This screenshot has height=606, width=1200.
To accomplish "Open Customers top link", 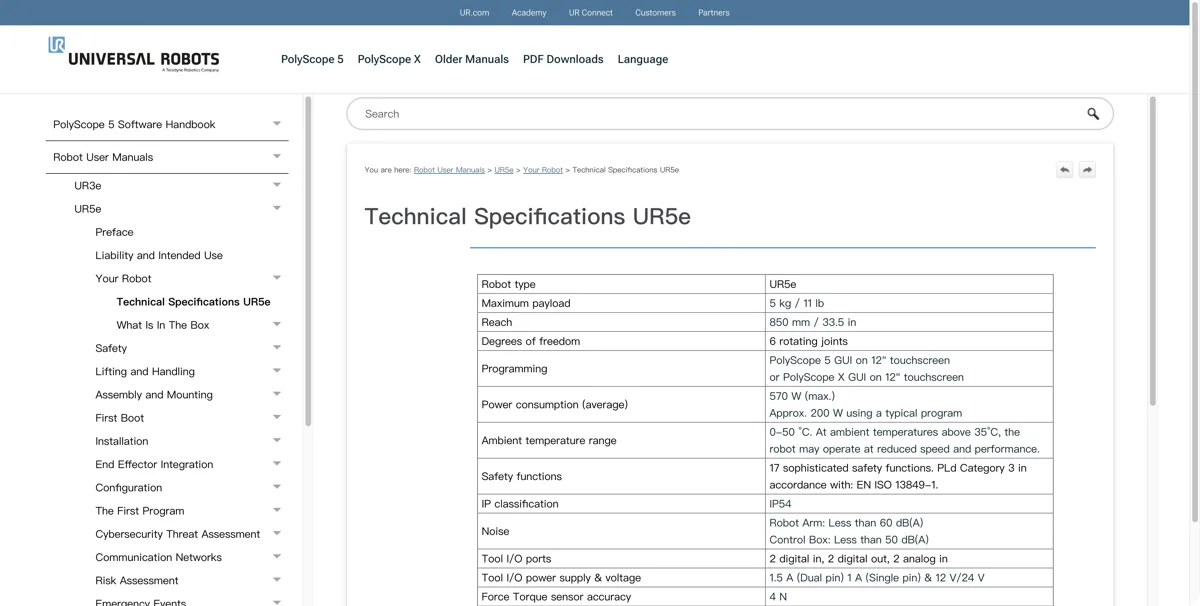I will click(x=655, y=13).
